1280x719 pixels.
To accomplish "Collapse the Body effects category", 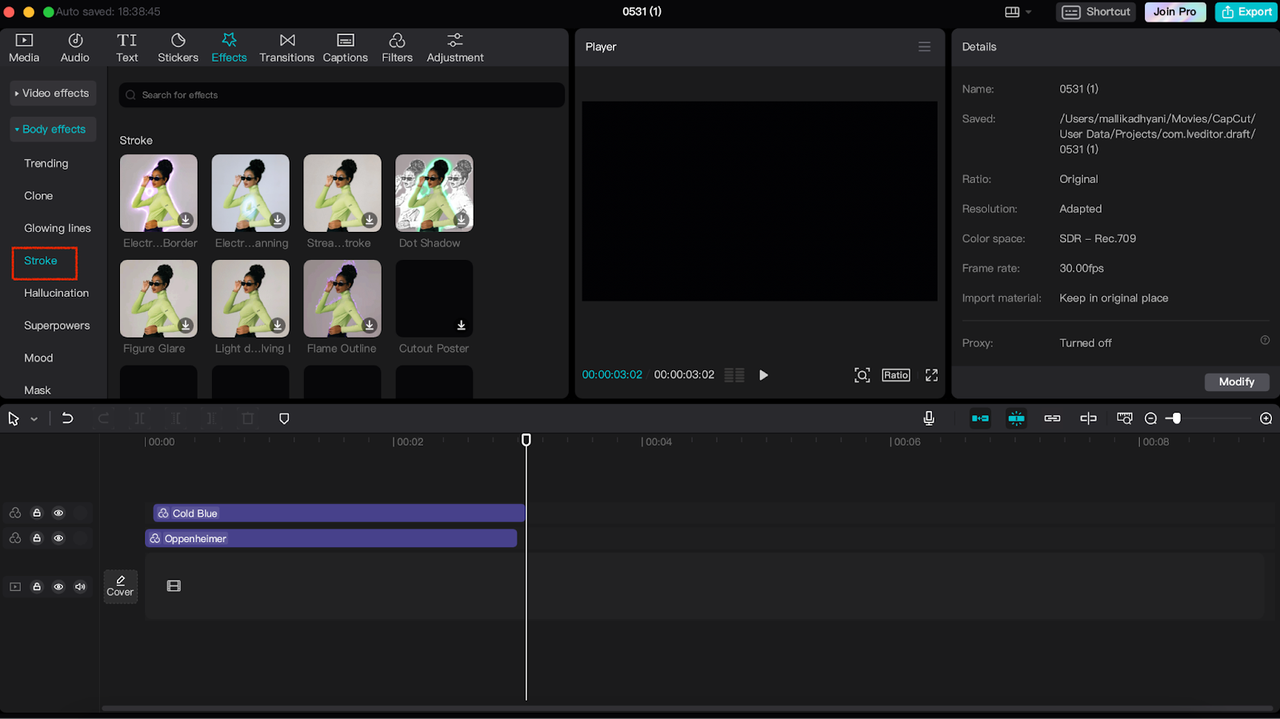I will pos(54,129).
